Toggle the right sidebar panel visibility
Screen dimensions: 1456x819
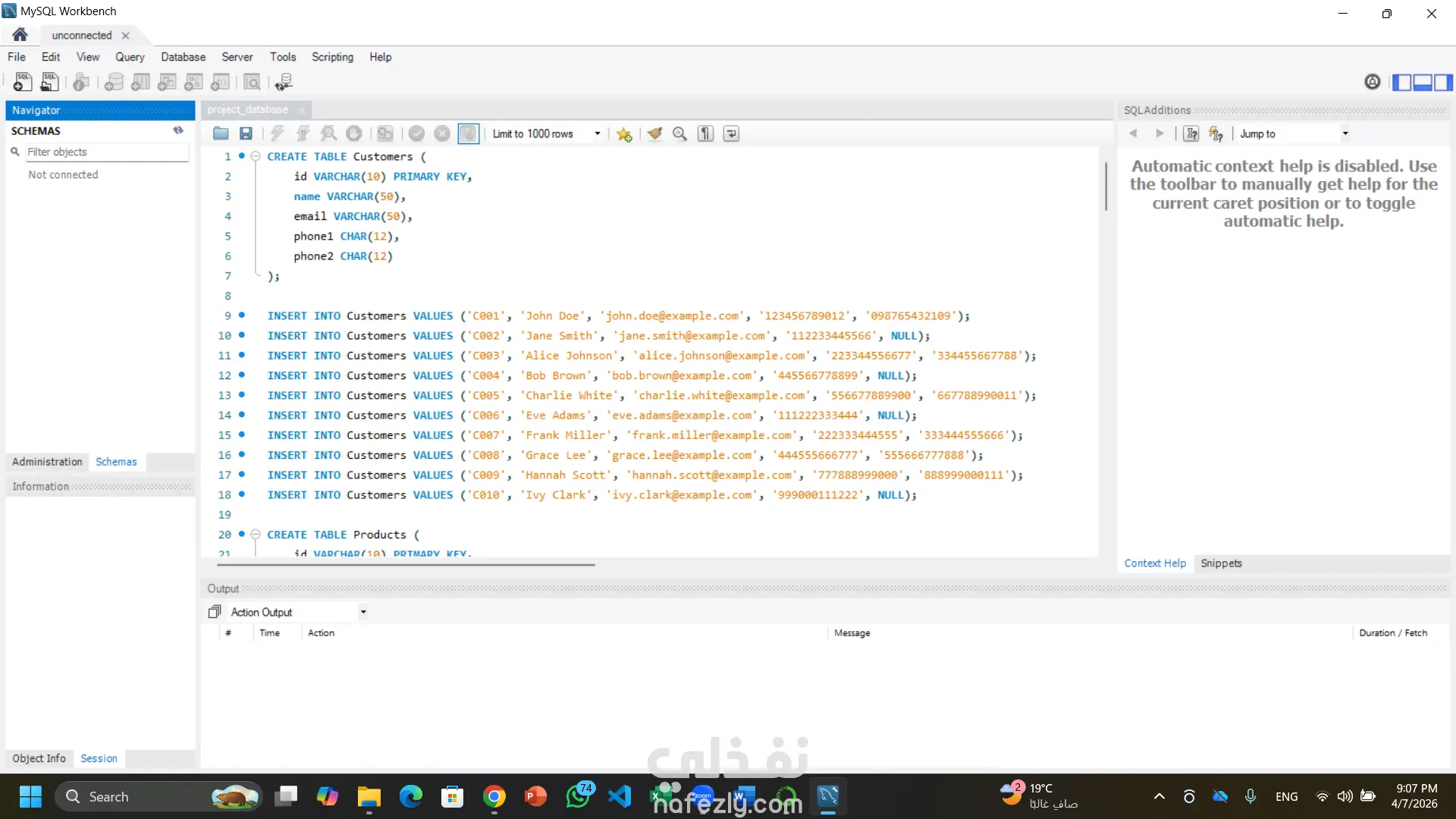[1443, 82]
